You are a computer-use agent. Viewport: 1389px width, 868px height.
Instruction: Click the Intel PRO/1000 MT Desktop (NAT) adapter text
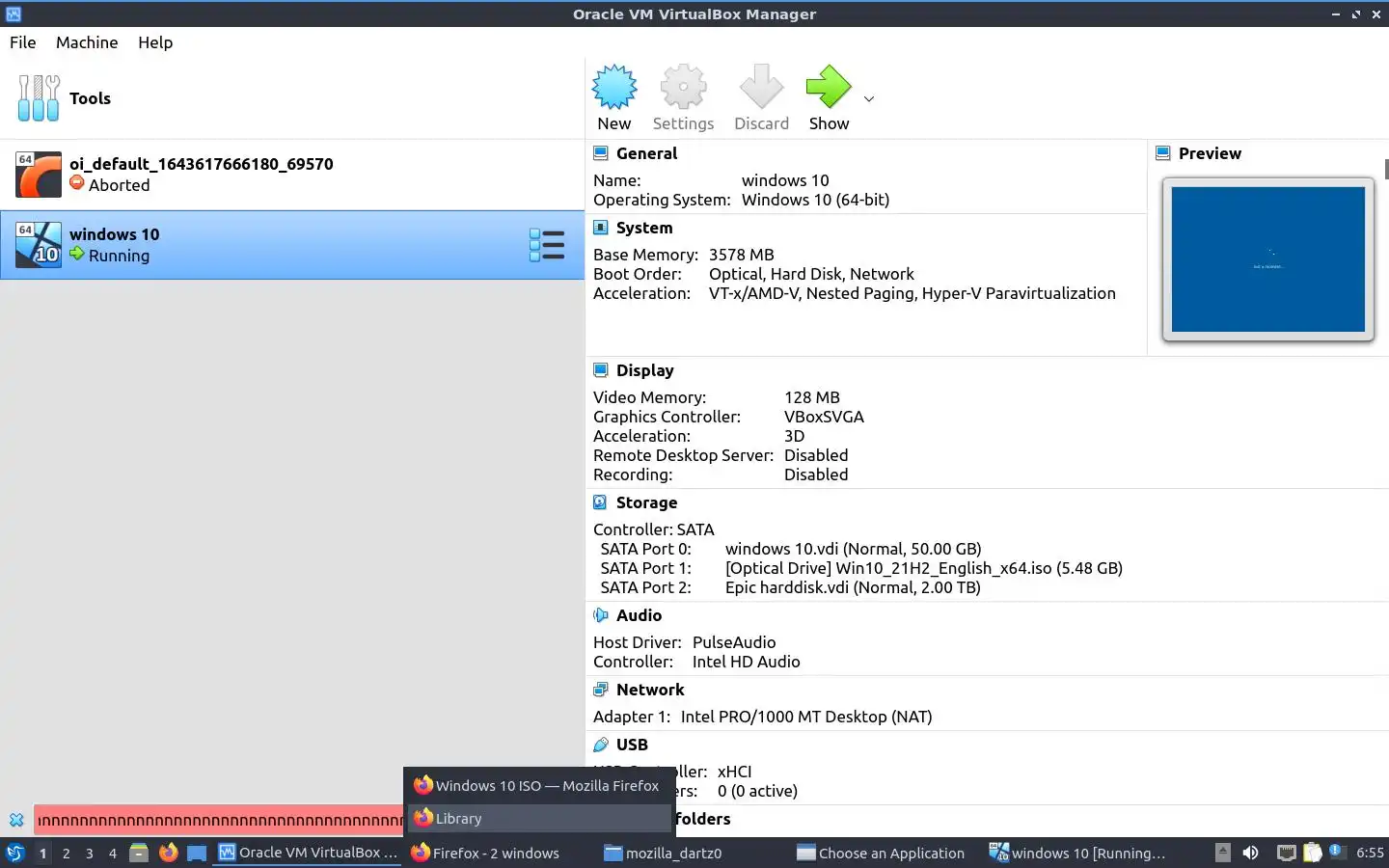(806, 717)
